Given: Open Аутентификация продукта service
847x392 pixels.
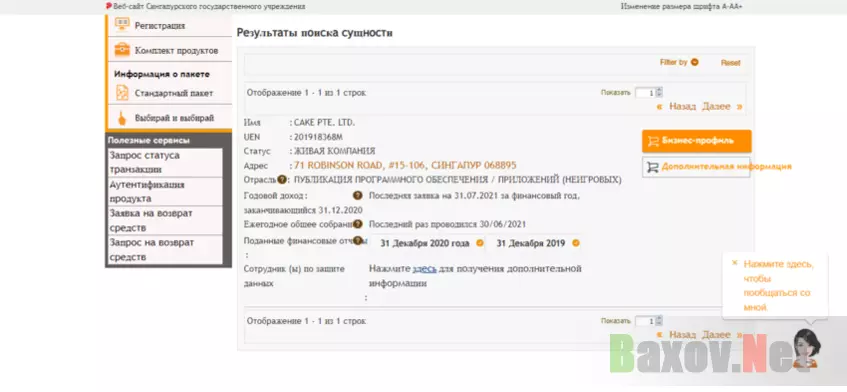Looking at the screenshot, I should 165,192.
